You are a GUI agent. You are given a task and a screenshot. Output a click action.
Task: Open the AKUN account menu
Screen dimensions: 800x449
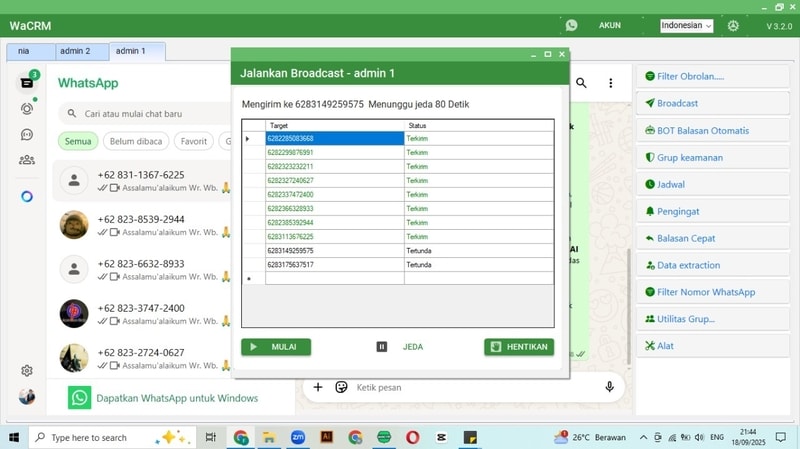click(x=610, y=25)
